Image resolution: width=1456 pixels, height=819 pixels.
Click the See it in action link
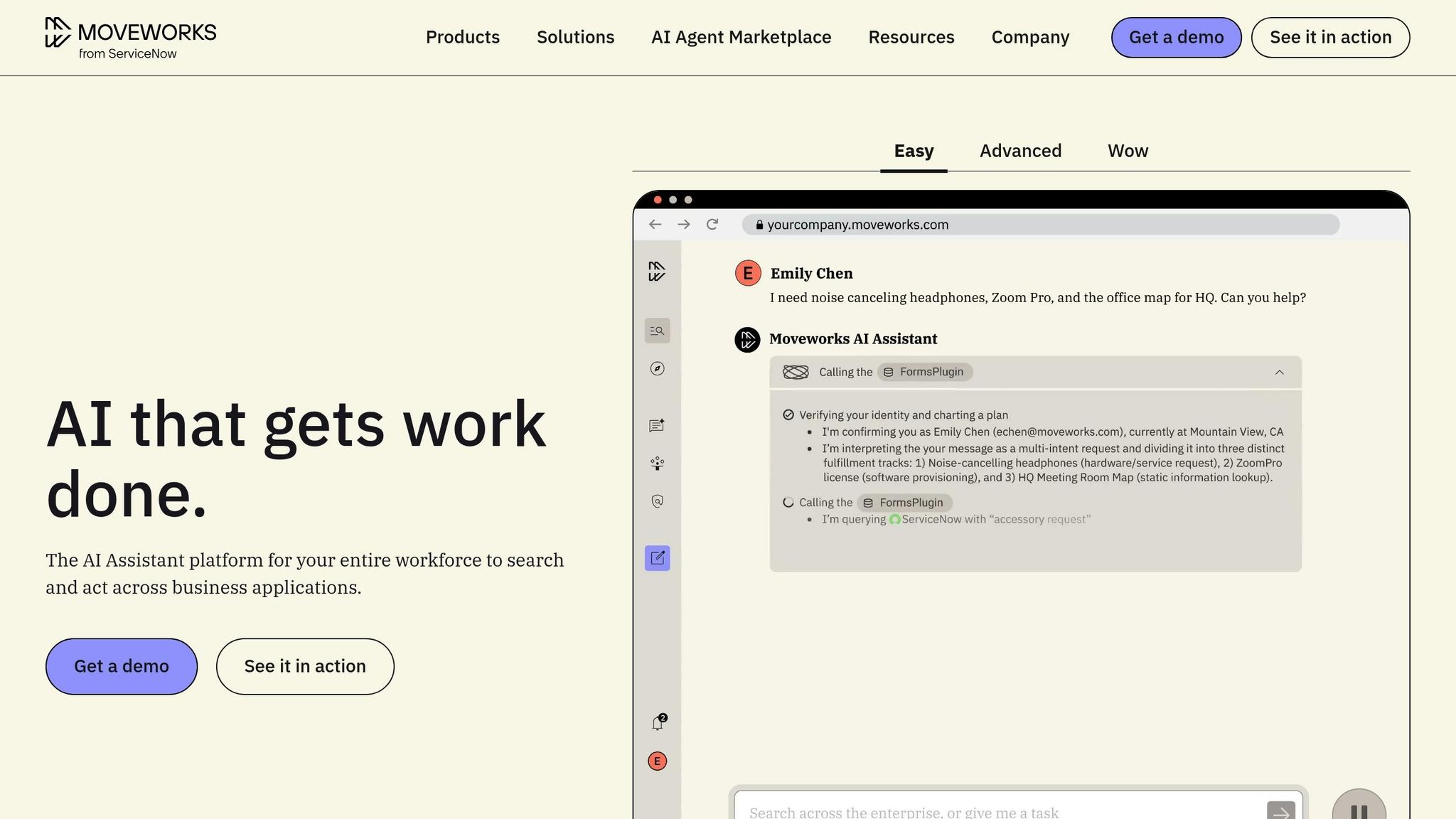point(305,666)
